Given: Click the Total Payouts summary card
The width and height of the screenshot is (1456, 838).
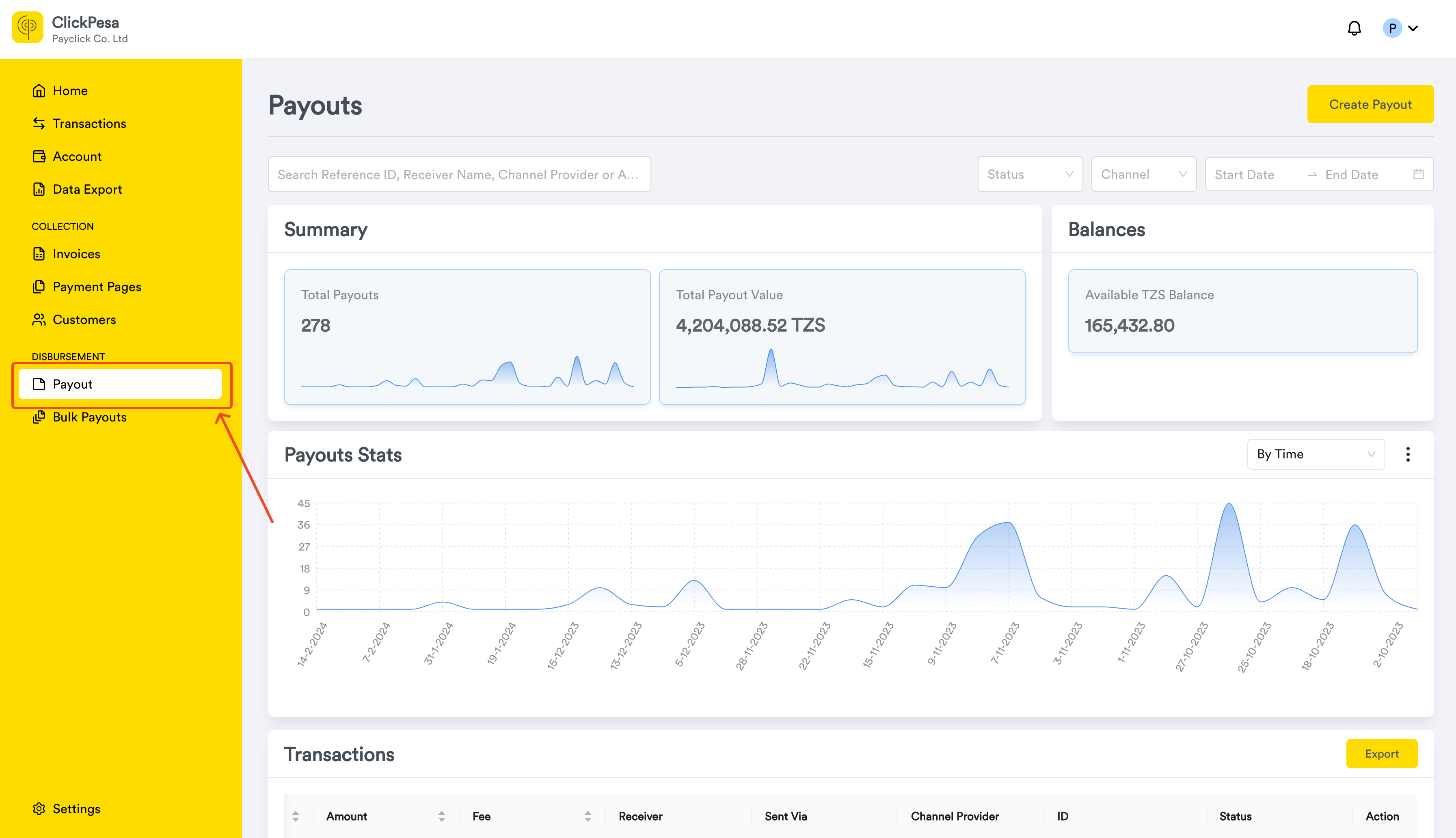Looking at the screenshot, I should coord(467,337).
